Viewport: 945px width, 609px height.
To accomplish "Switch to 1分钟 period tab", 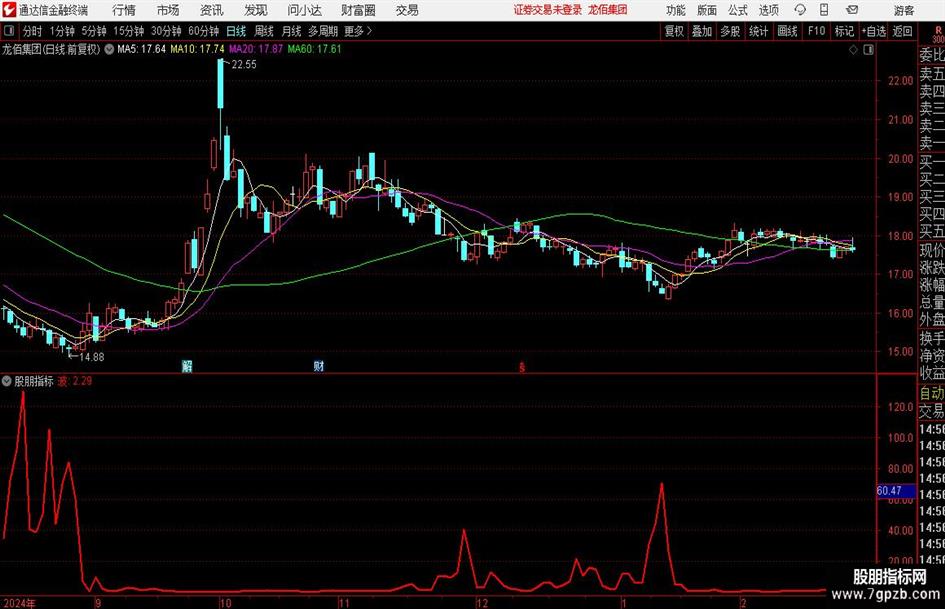I will (x=62, y=31).
